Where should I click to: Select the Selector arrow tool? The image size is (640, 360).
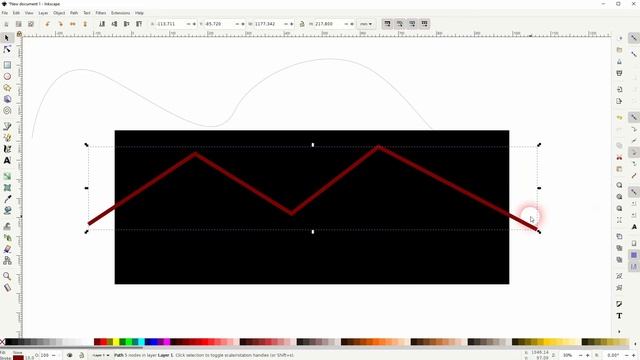tap(7, 38)
